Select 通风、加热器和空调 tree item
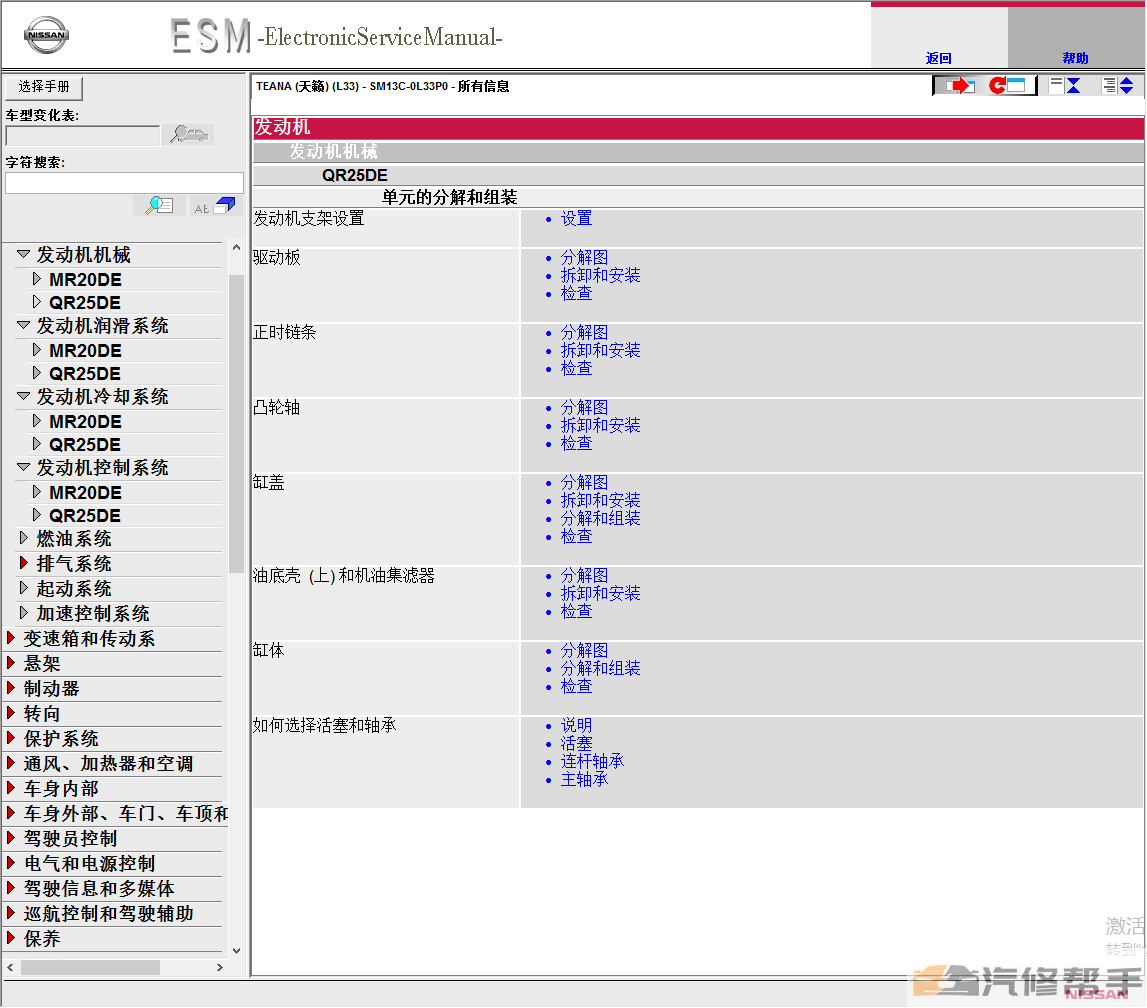Image resolution: width=1147 pixels, height=1008 pixels. click(108, 764)
